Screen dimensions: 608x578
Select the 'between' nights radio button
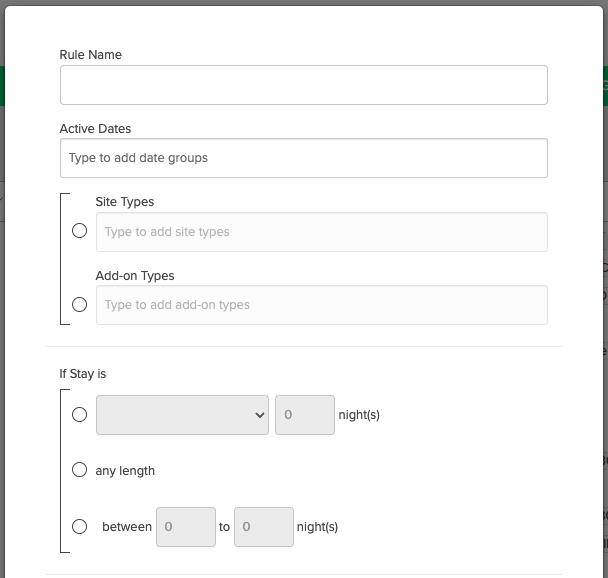(x=80, y=526)
